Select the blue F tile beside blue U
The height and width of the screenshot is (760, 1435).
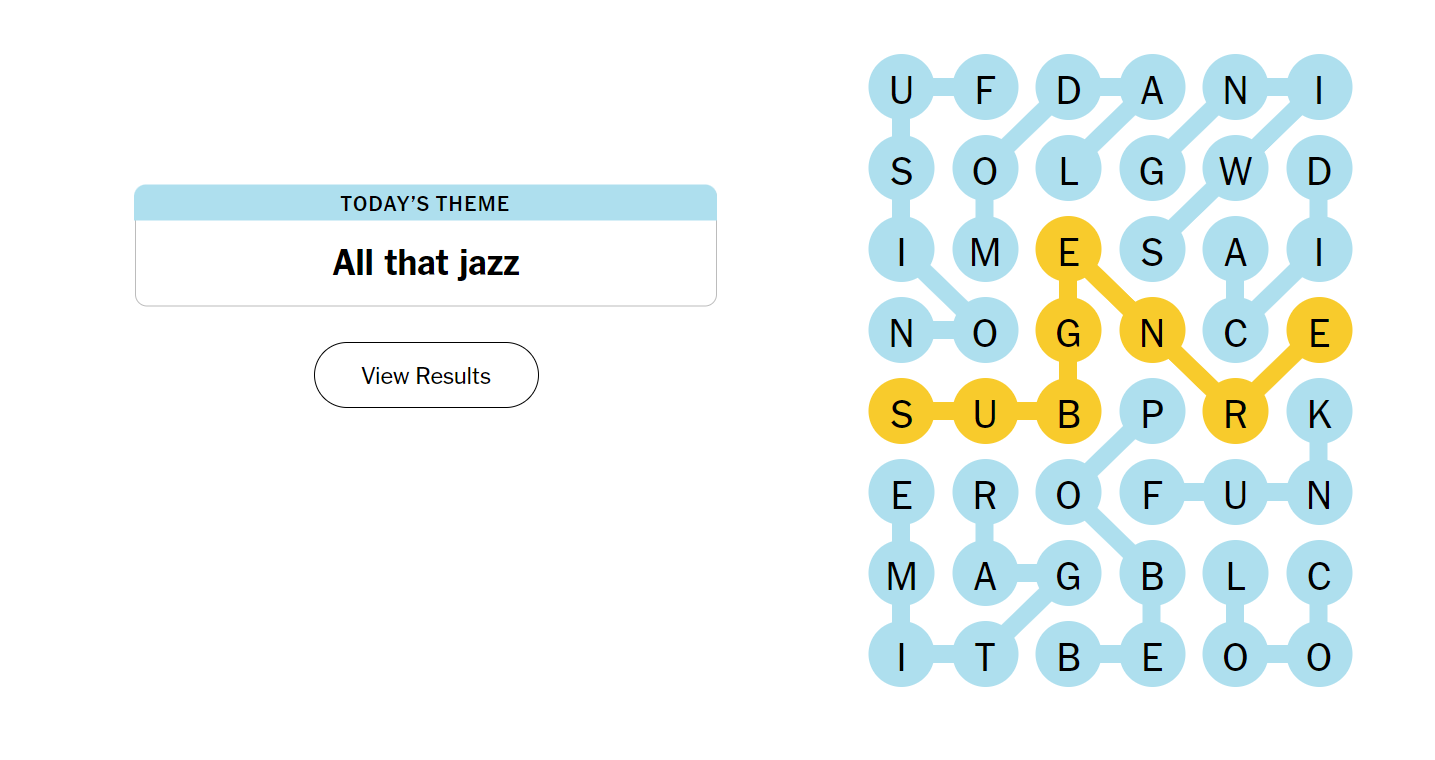[x=1151, y=494]
